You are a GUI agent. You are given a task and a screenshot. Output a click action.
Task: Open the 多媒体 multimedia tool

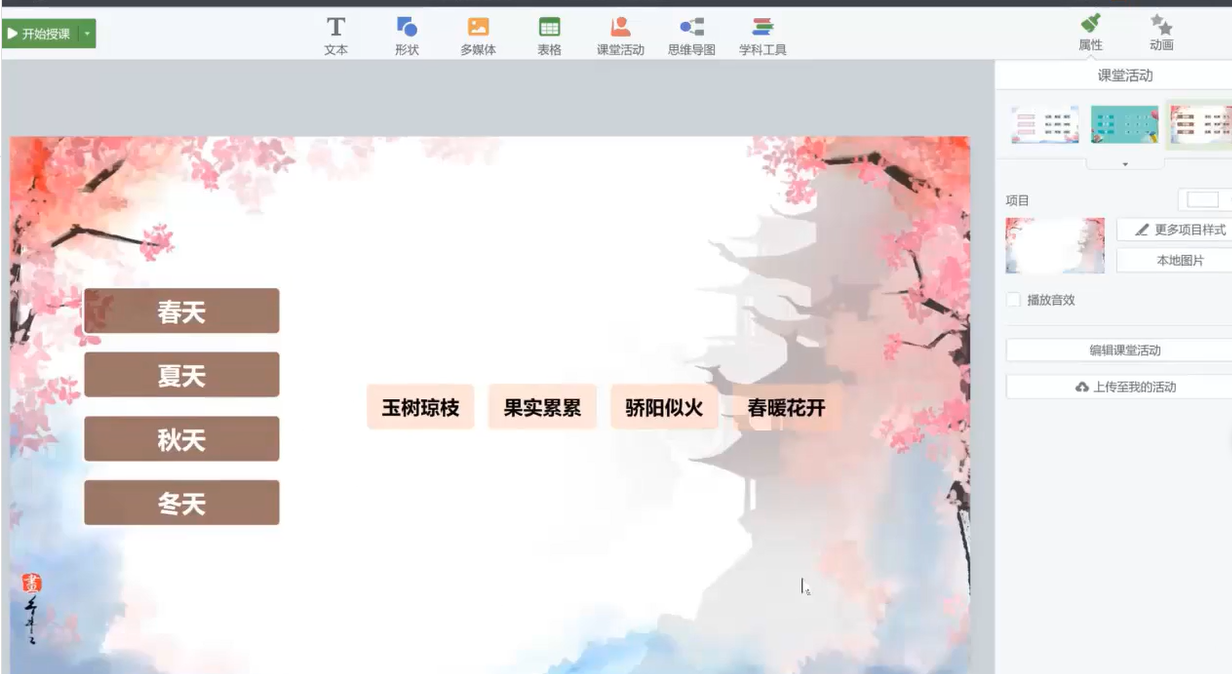[478, 35]
